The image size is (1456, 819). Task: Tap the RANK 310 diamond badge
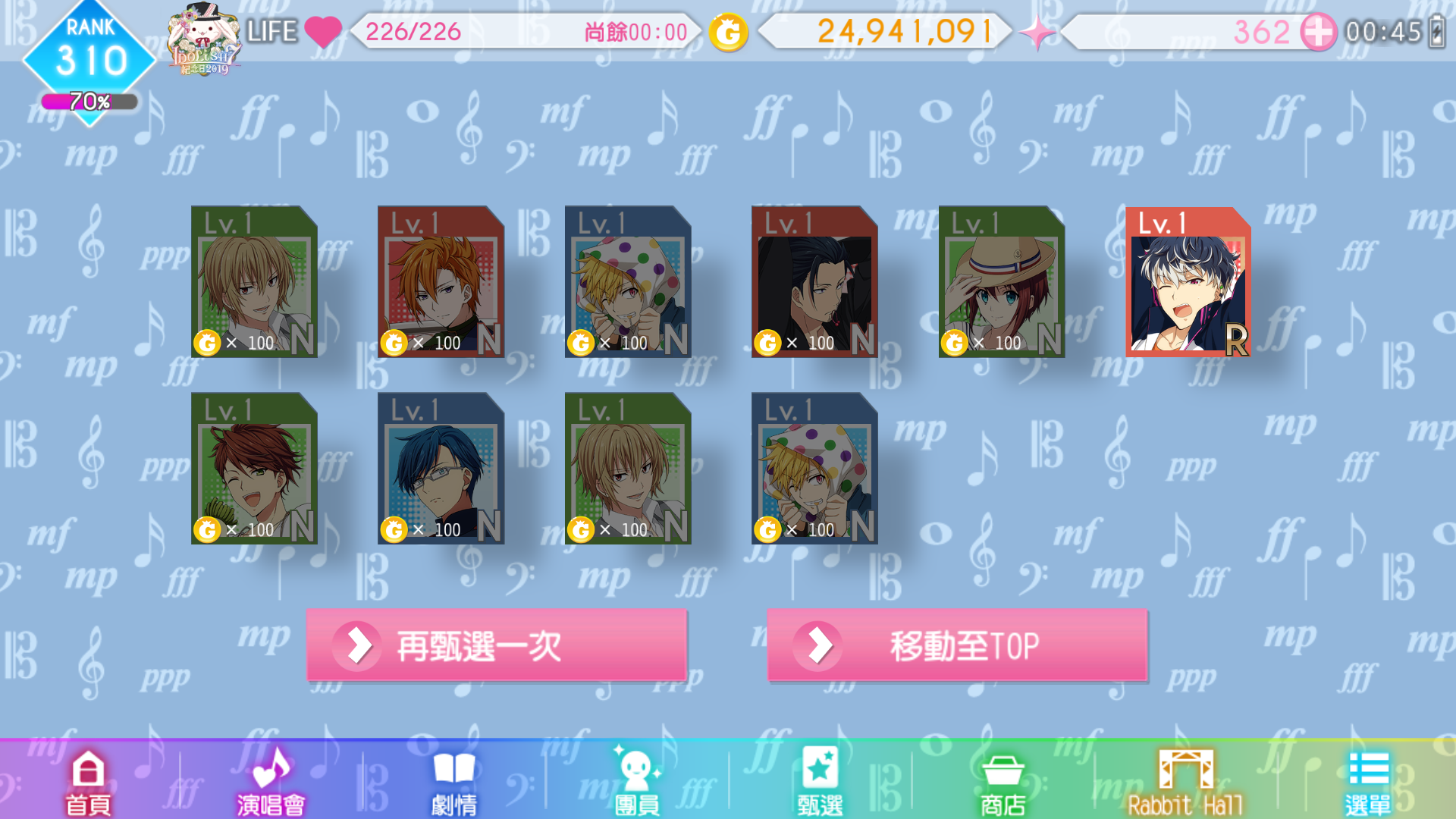(x=89, y=53)
